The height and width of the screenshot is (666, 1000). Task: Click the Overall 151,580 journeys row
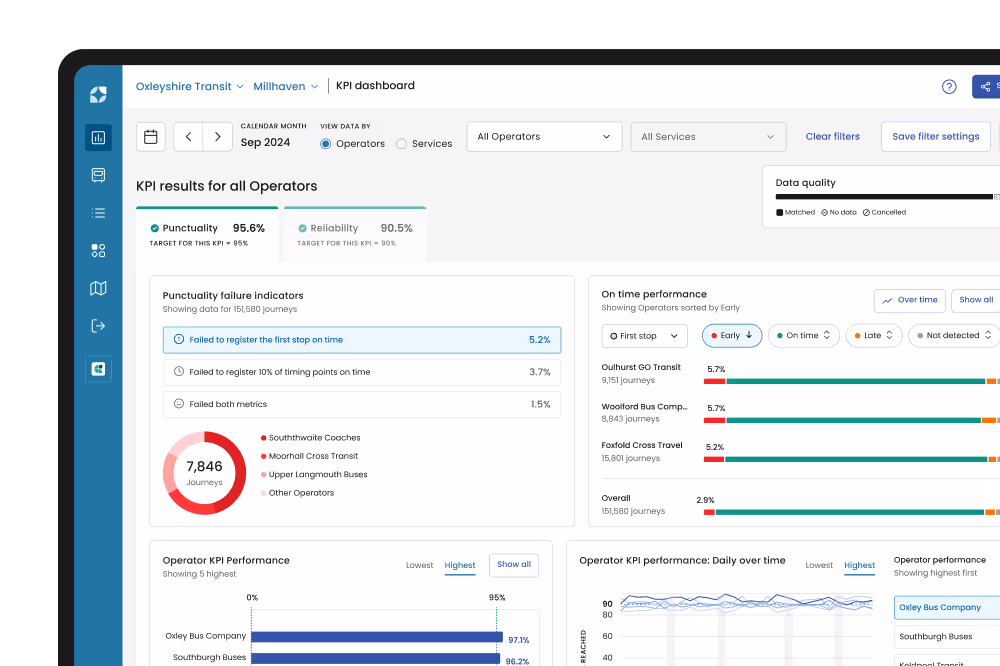pos(800,505)
